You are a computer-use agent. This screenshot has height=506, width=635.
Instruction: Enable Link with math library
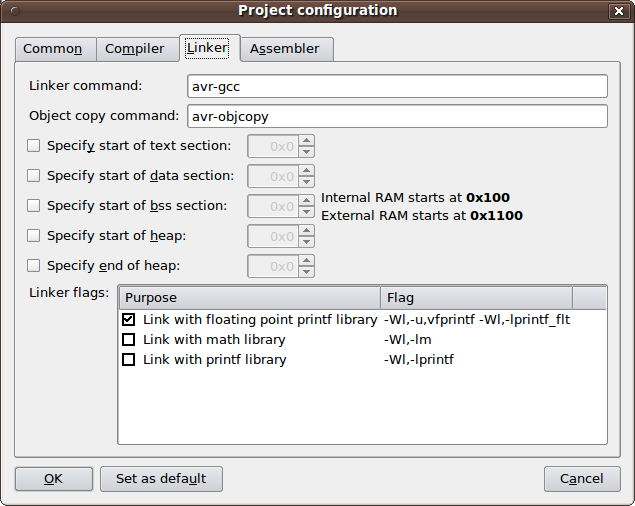click(128, 340)
